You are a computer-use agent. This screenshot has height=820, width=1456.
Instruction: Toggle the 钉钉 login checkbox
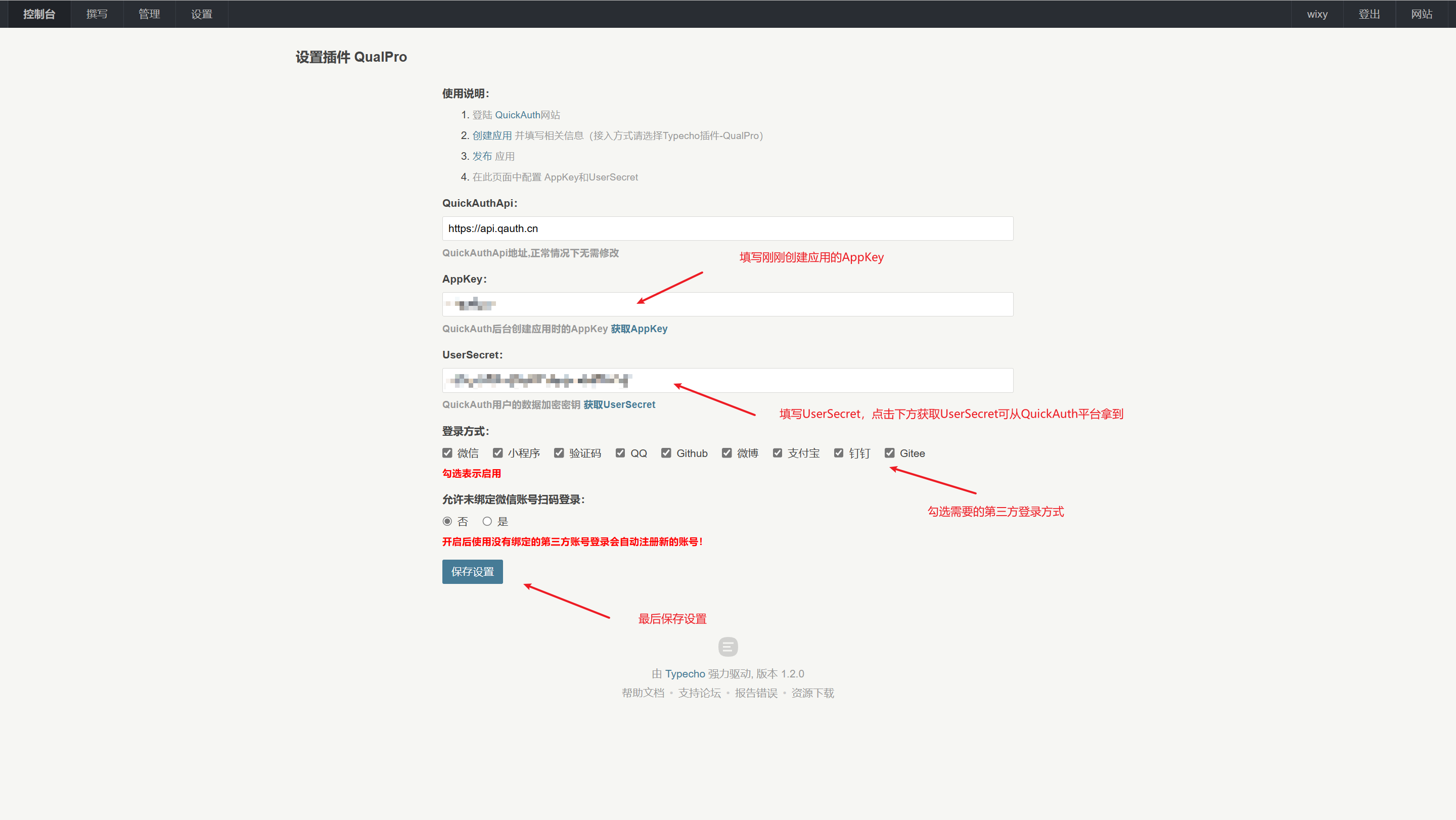(839, 453)
